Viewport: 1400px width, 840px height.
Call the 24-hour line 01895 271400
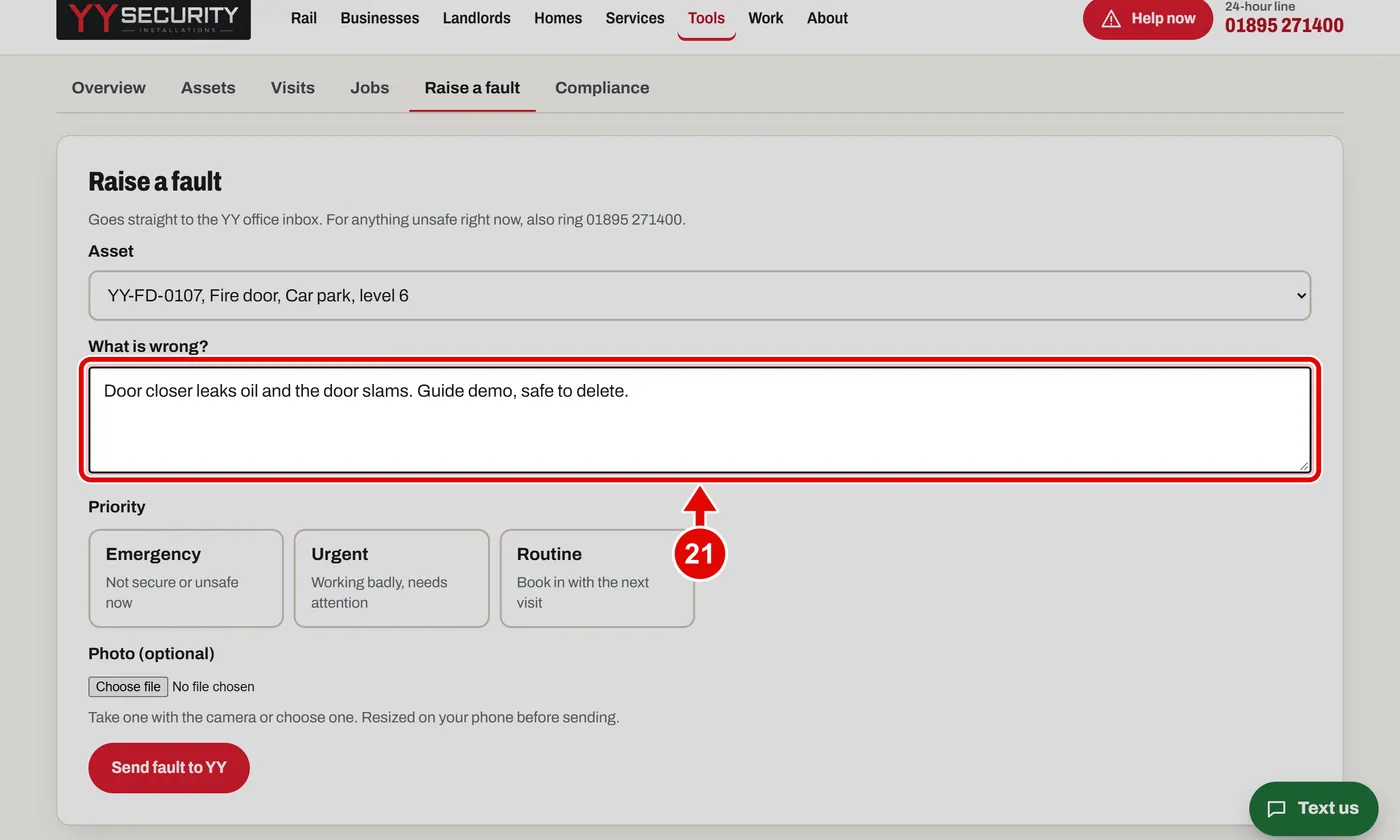click(x=1284, y=26)
